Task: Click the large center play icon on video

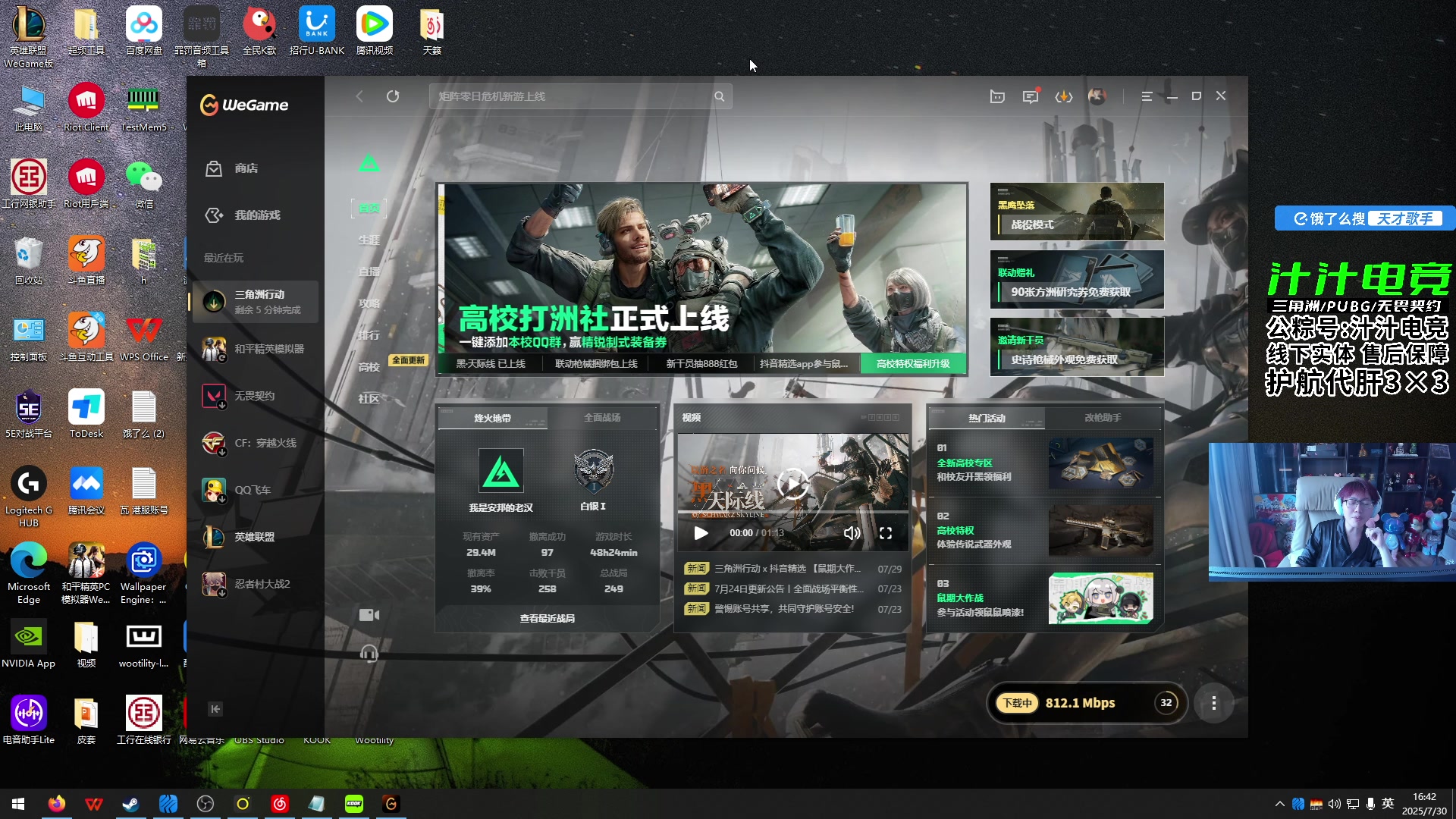Action: point(792,484)
